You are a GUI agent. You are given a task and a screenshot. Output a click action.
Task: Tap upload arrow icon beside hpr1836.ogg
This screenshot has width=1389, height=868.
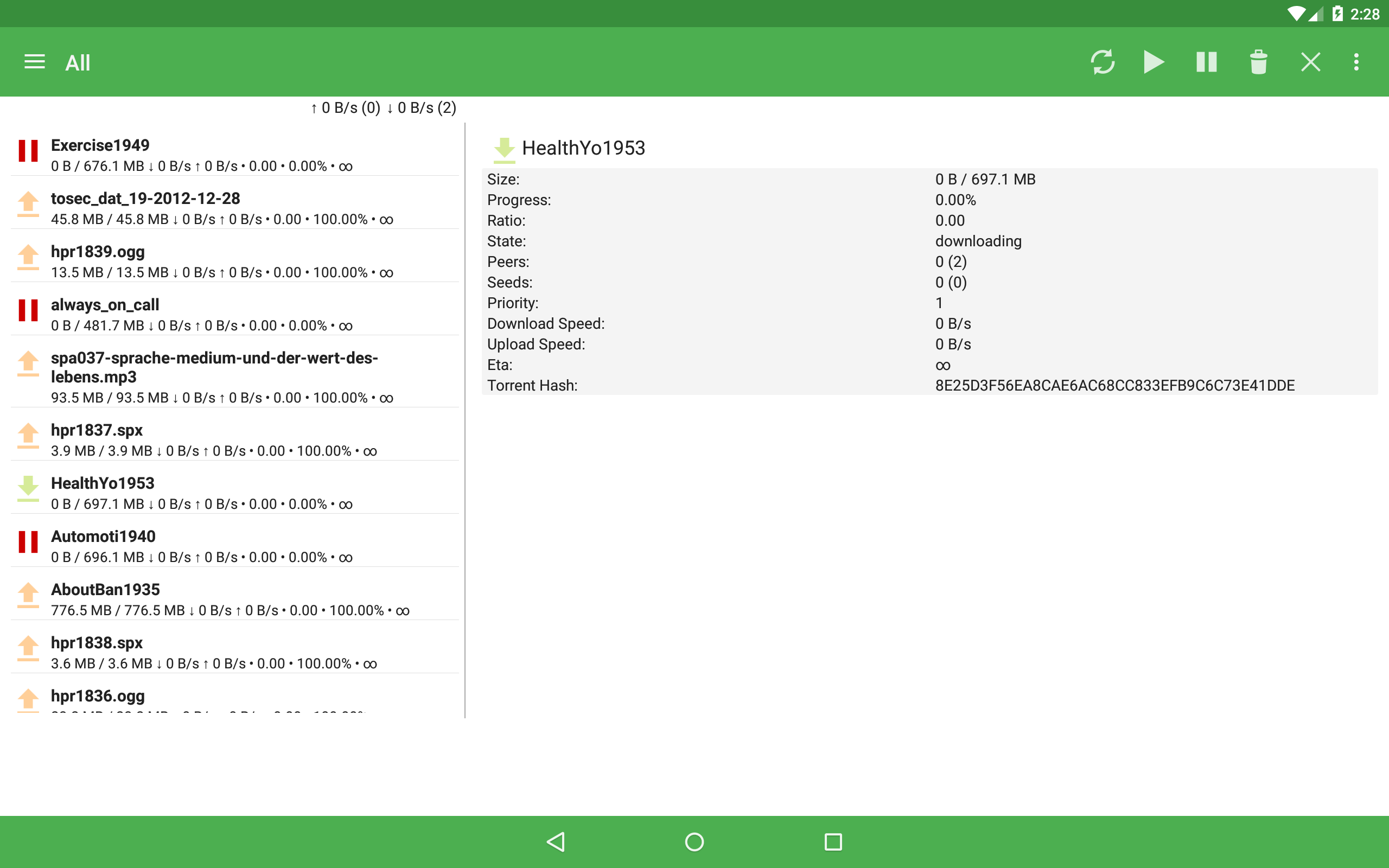coord(28,700)
